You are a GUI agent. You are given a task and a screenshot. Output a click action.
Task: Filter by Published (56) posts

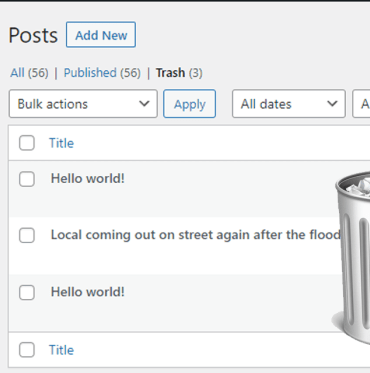102,73
